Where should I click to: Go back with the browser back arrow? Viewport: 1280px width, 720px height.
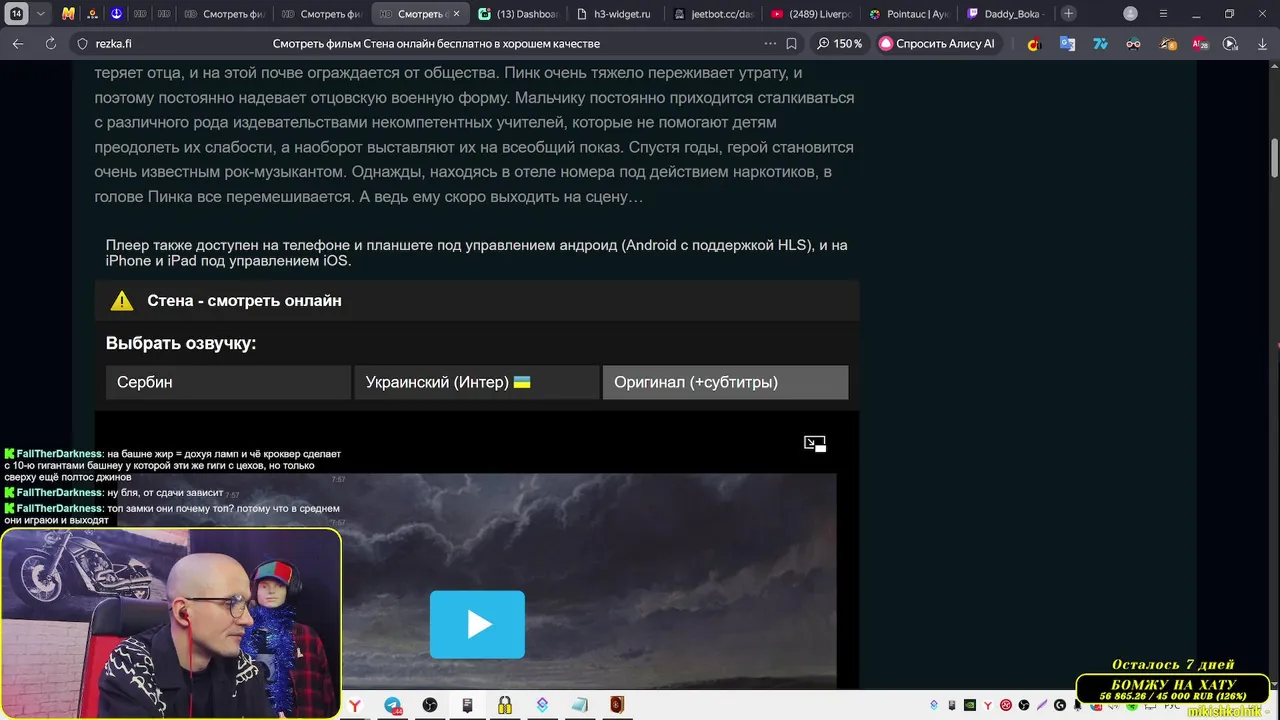18,44
